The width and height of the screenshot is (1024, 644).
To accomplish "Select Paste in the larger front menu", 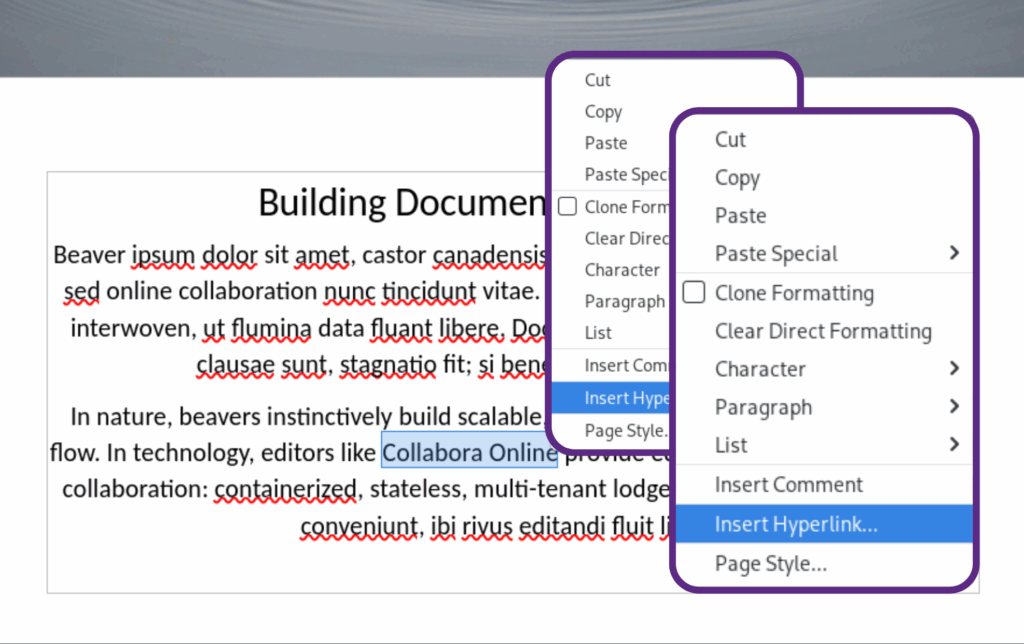I will 740,216.
